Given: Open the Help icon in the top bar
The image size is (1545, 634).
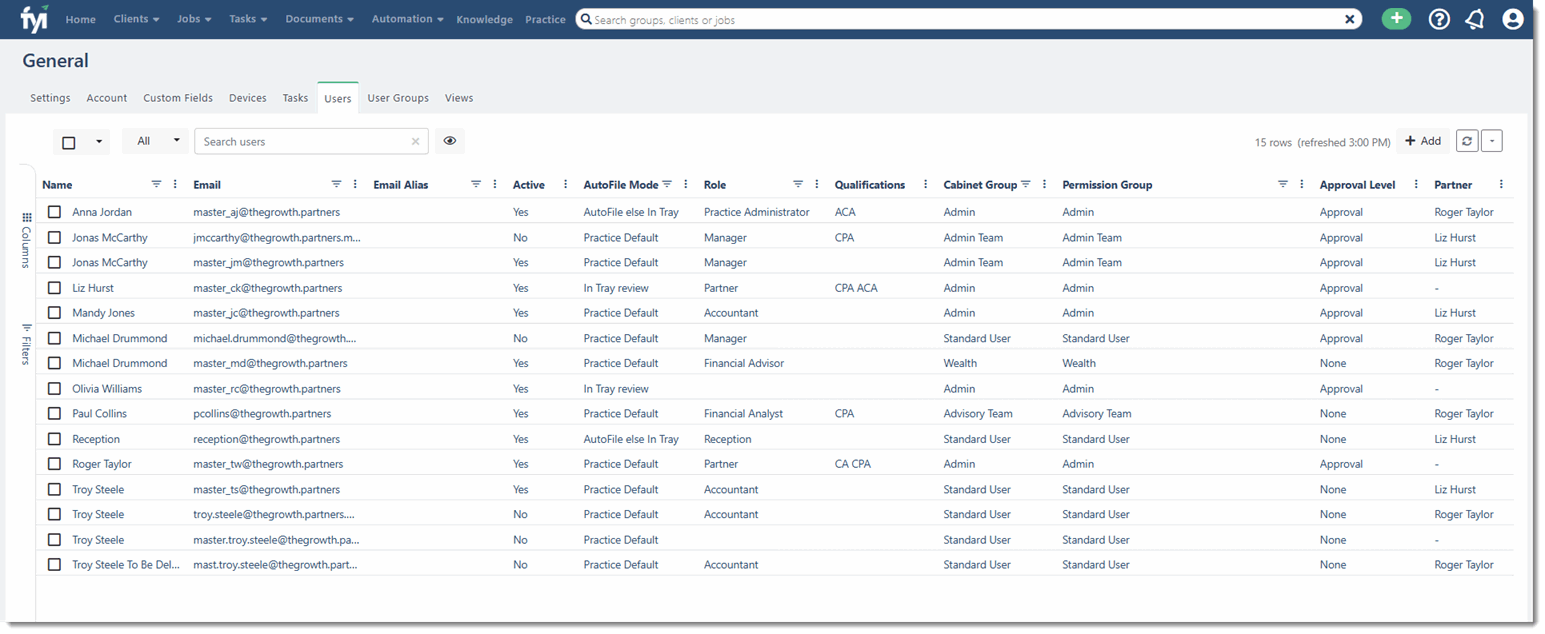Looking at the screenshot, I should coord(1438,18).
